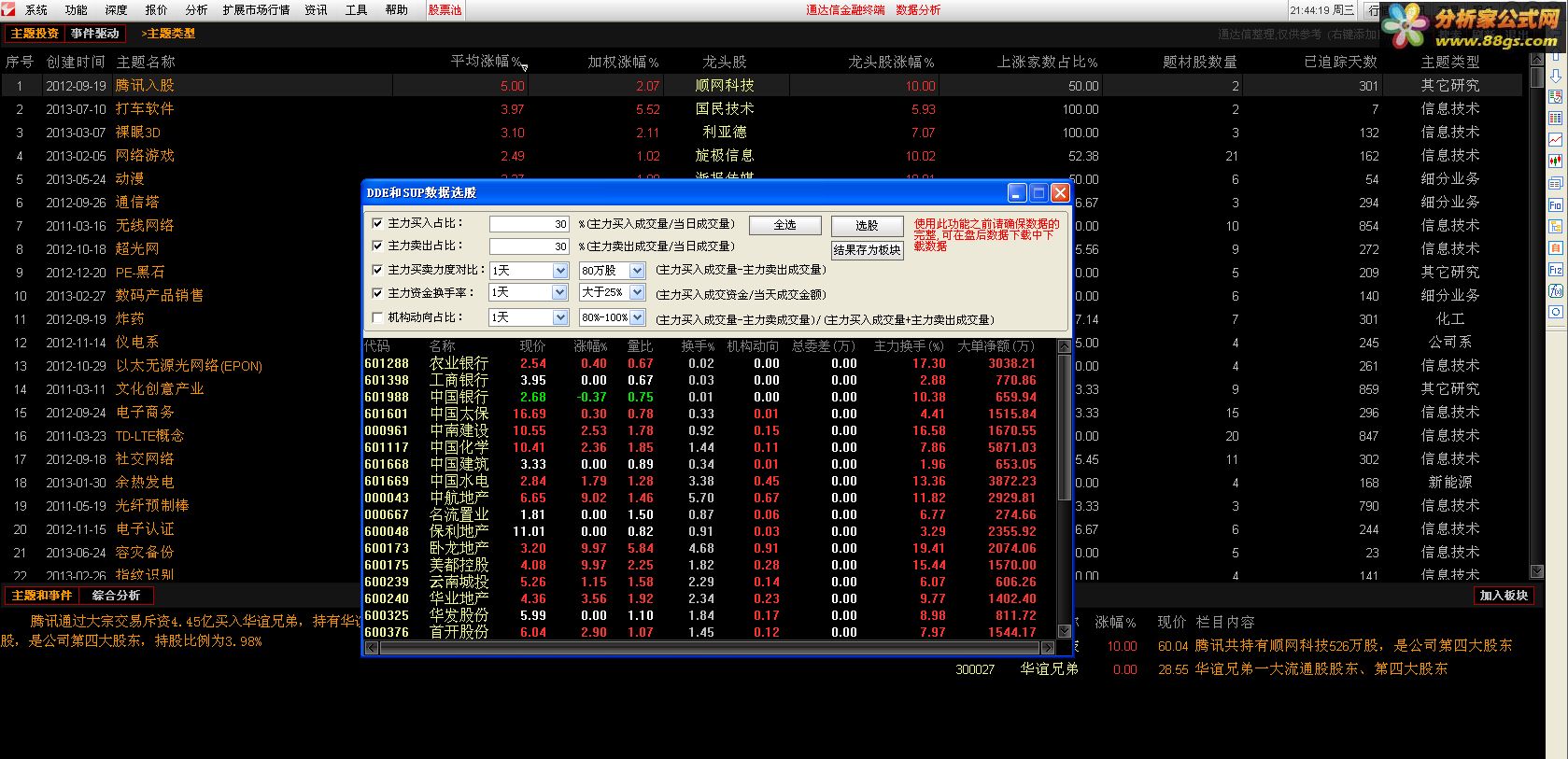Click the down-arrow icon in right sidebar
The height and width of the screenshot is (759, 1568).
[x=1555, y=76]
